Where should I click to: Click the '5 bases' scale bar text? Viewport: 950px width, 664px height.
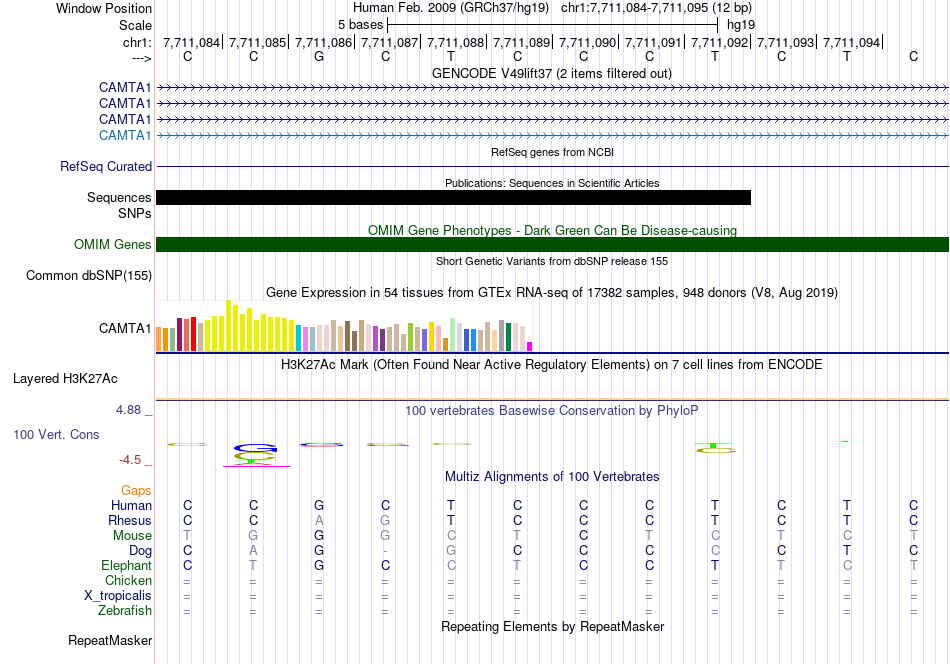click(x=360, y=25)
